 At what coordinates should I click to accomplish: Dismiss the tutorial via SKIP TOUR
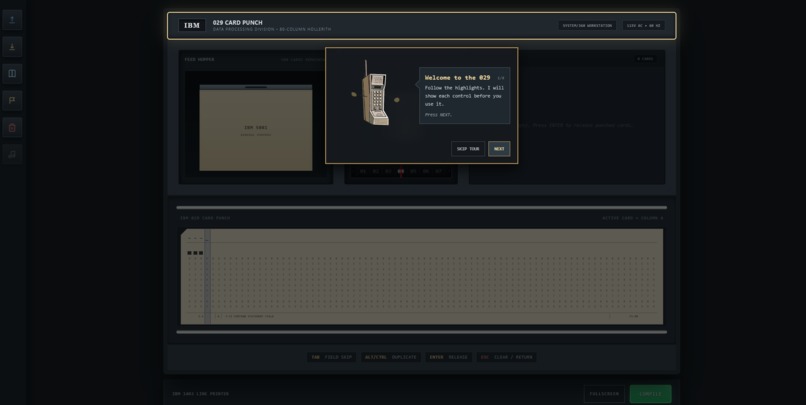click(x=468, y=149)
